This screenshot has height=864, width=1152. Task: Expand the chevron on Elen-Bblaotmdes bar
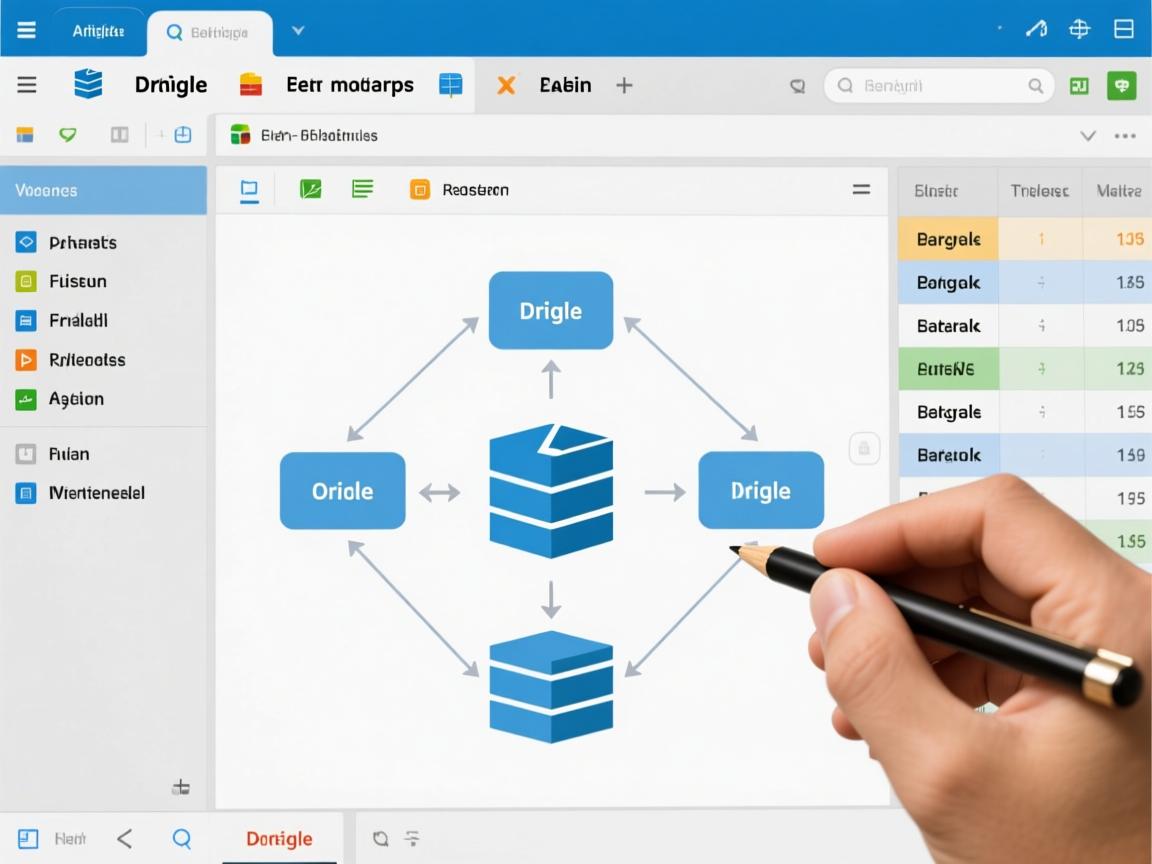(1088, 135)
